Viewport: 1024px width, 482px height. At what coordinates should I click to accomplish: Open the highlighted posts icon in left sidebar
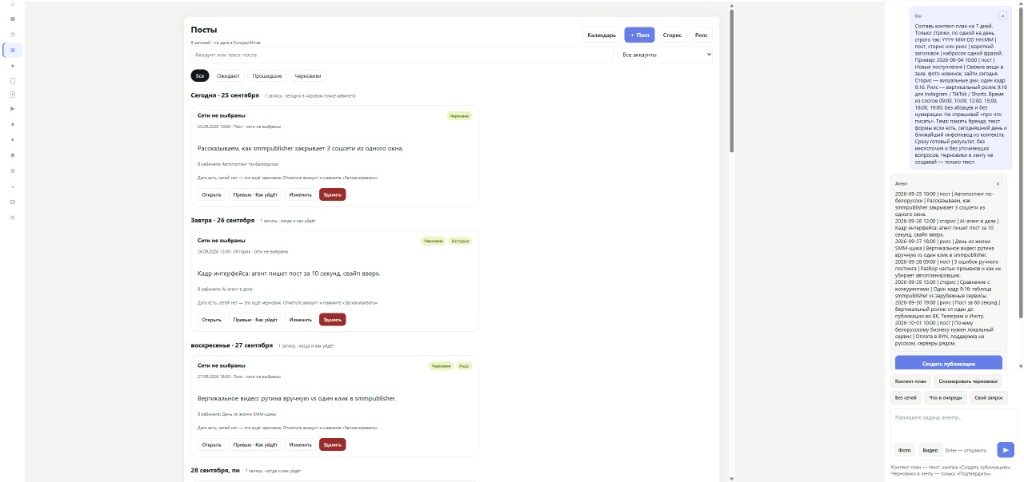(x=12, y=50)
